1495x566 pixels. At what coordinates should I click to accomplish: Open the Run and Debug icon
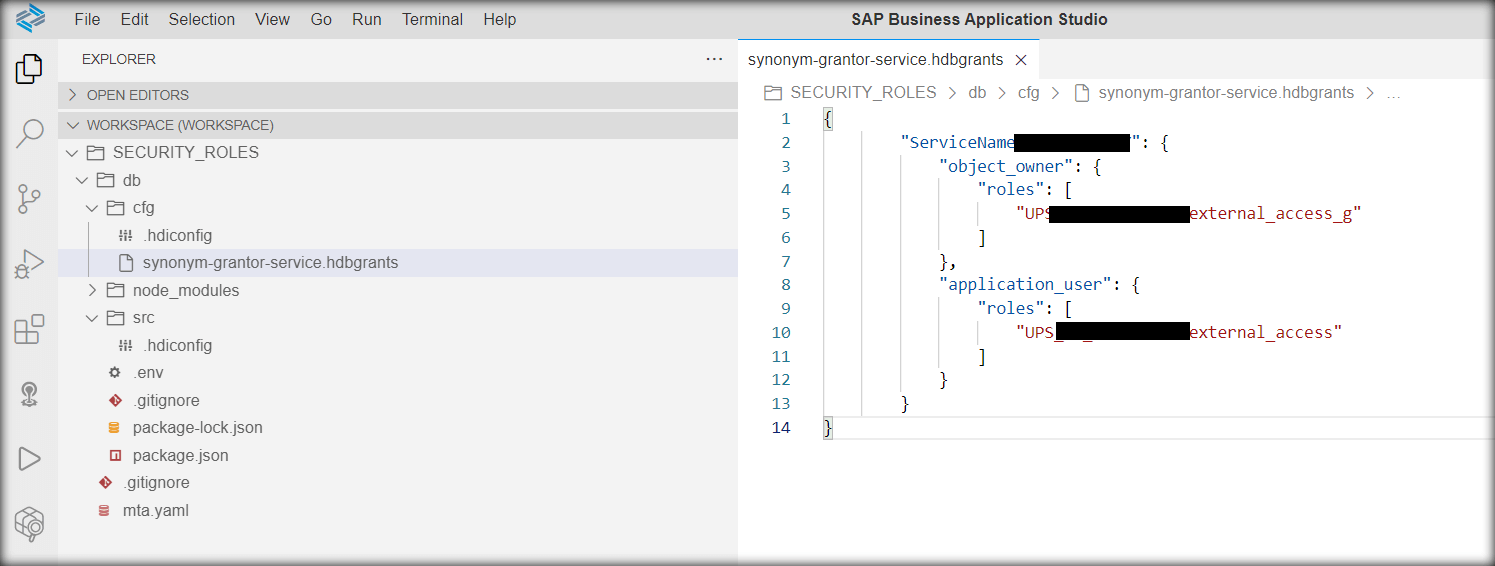pos(29,264)
